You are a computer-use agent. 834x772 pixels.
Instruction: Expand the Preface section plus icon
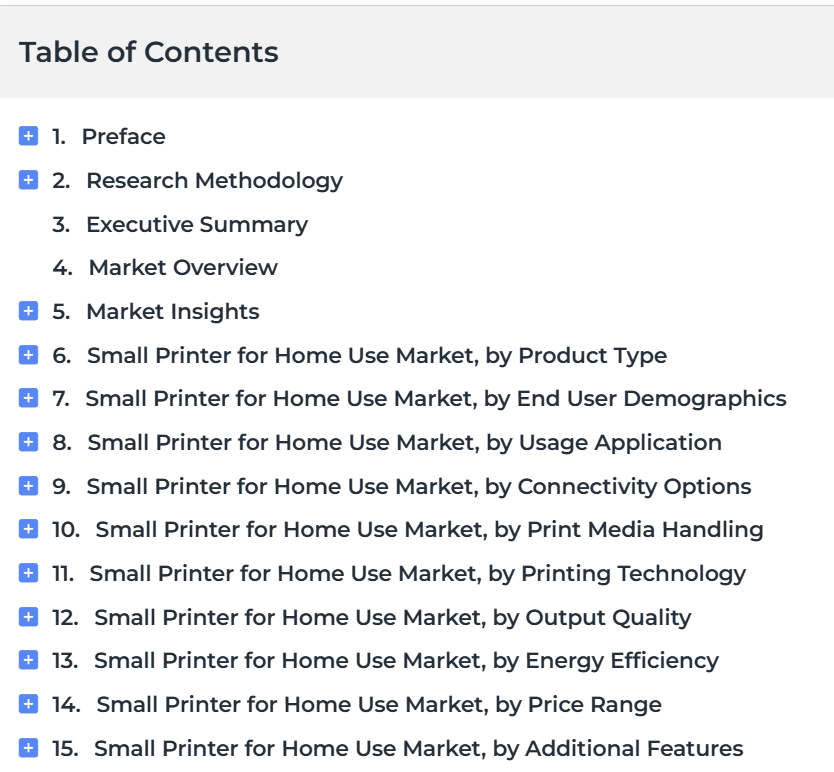click(28, 136)
